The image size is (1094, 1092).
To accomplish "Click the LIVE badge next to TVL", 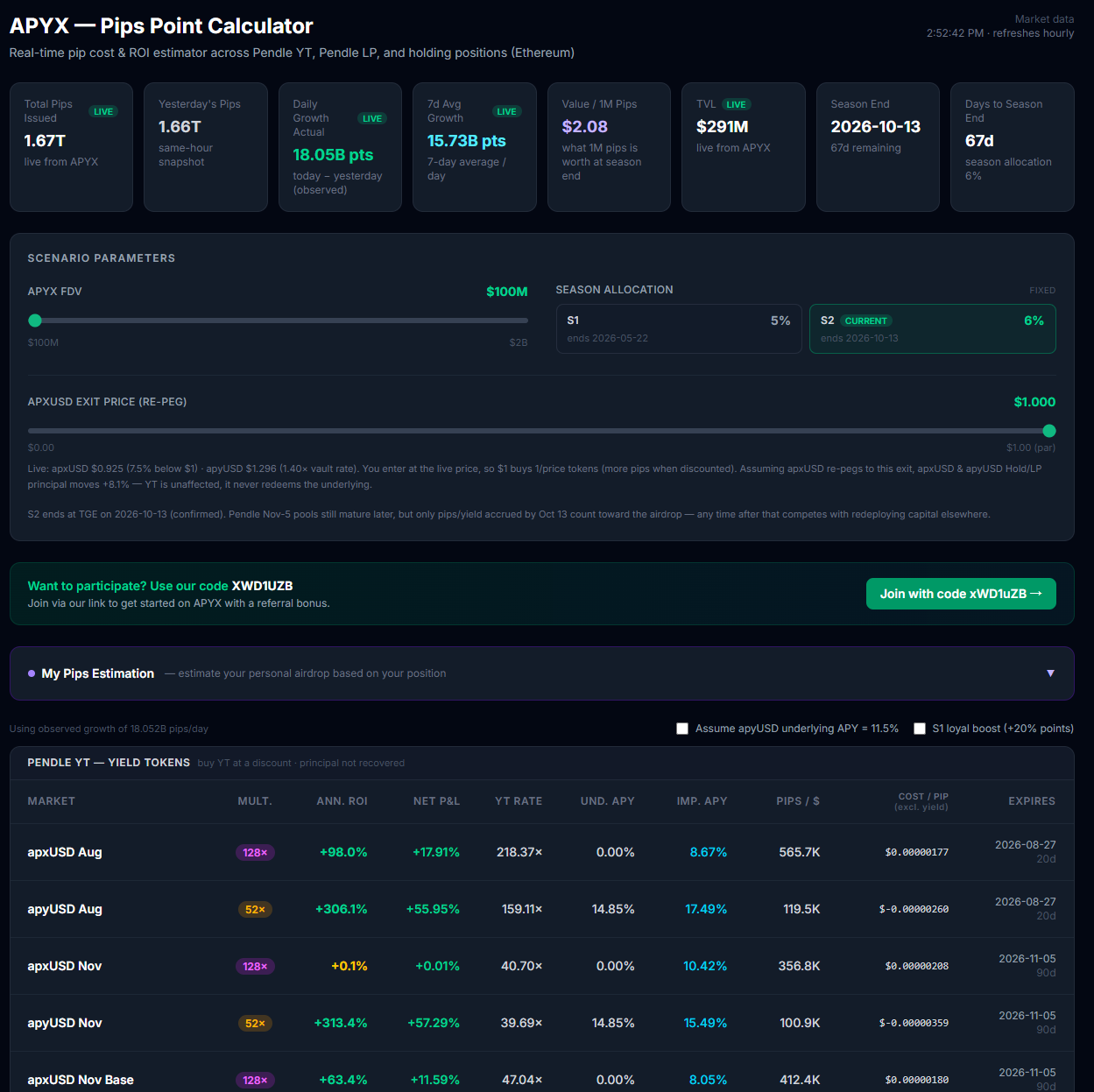I will click(737, 104).
